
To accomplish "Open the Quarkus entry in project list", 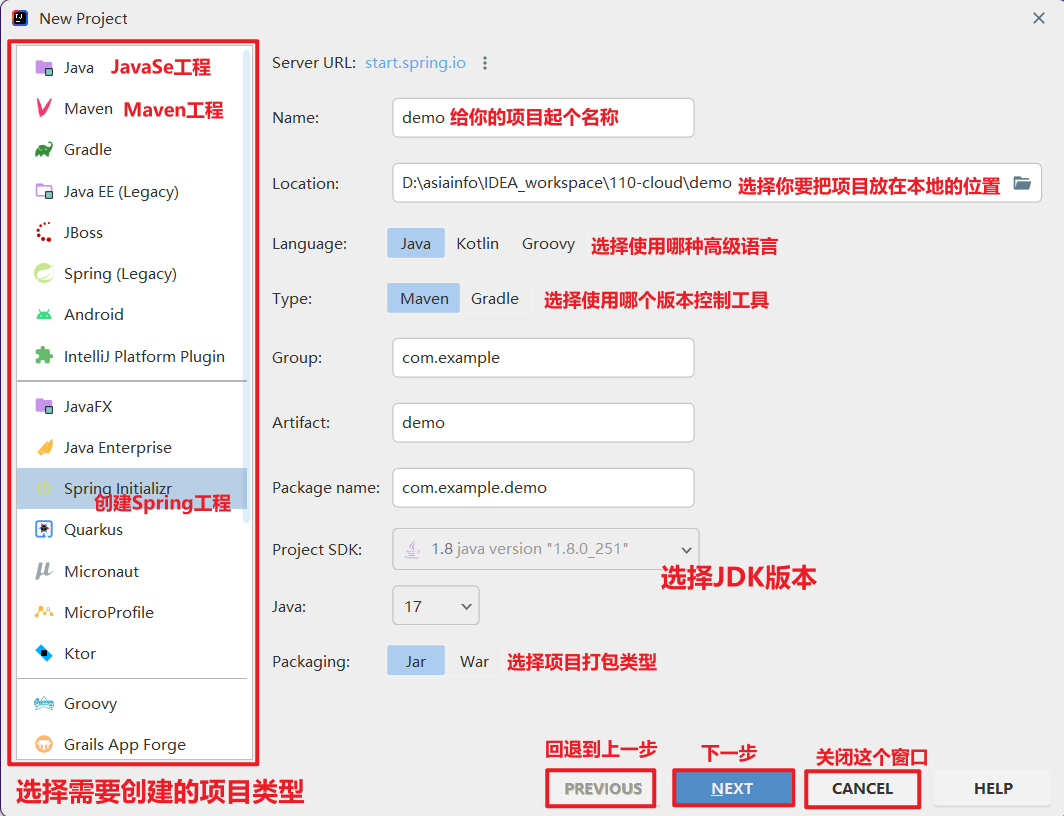I will pyautogui.click(x=132, y=529).
